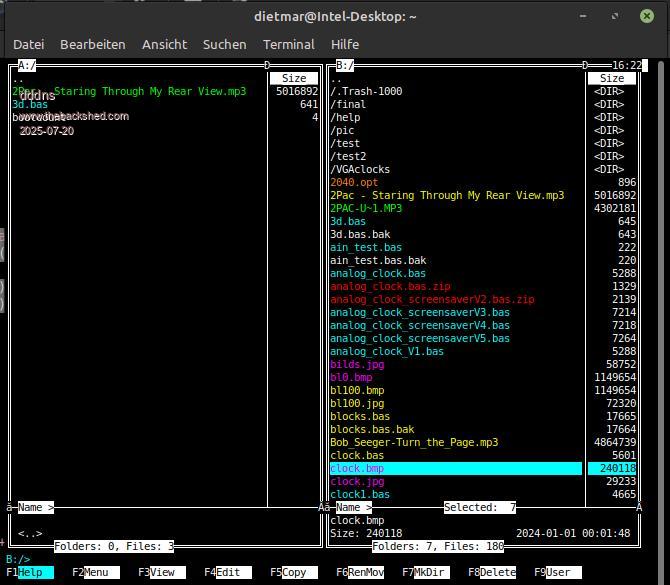The height and width of the screenshot is (585, 670).
Task: Click the F2 Menu button
Action: pos(96,573)
